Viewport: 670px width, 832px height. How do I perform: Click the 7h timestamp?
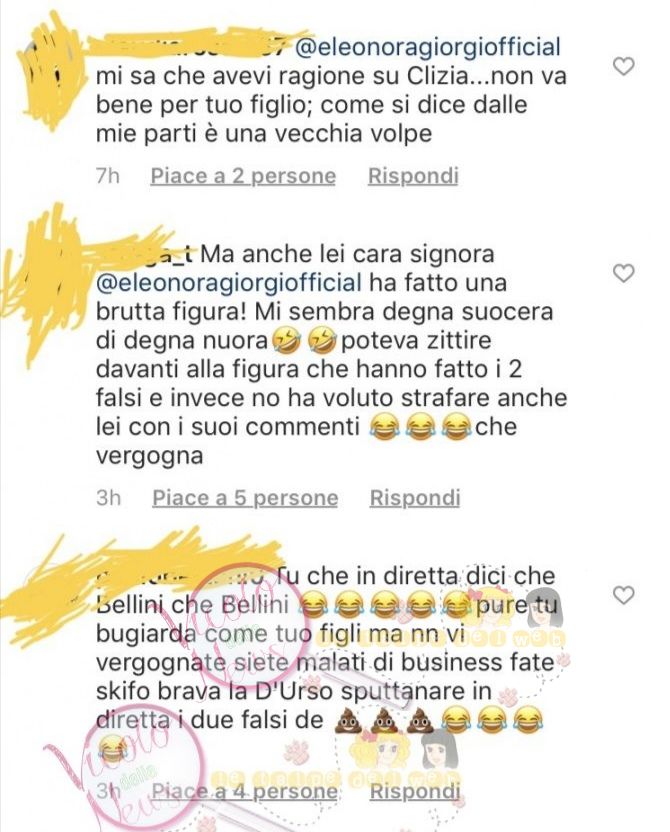click(108, 176)
